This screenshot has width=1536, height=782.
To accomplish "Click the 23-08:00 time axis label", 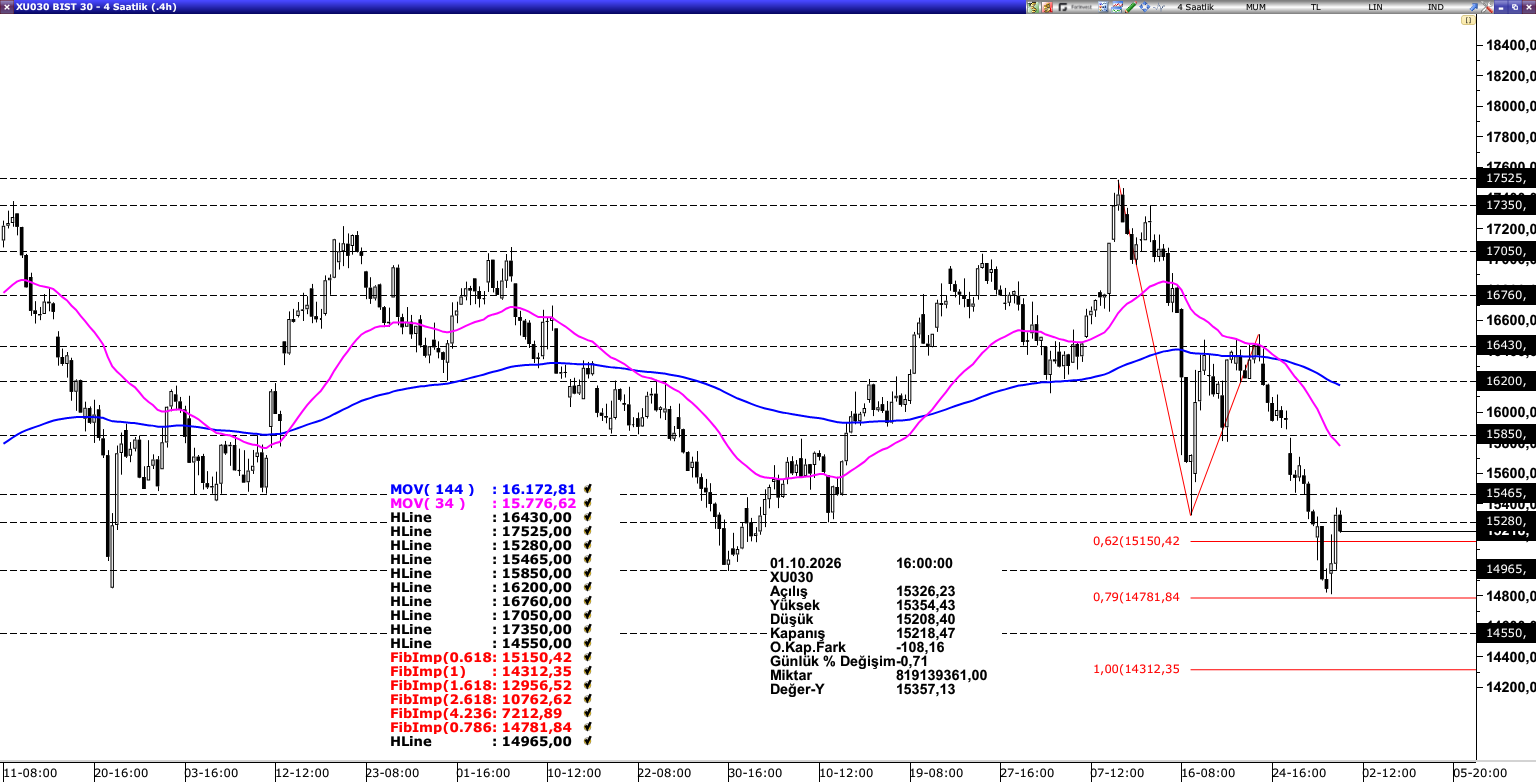I will (392, 773).
